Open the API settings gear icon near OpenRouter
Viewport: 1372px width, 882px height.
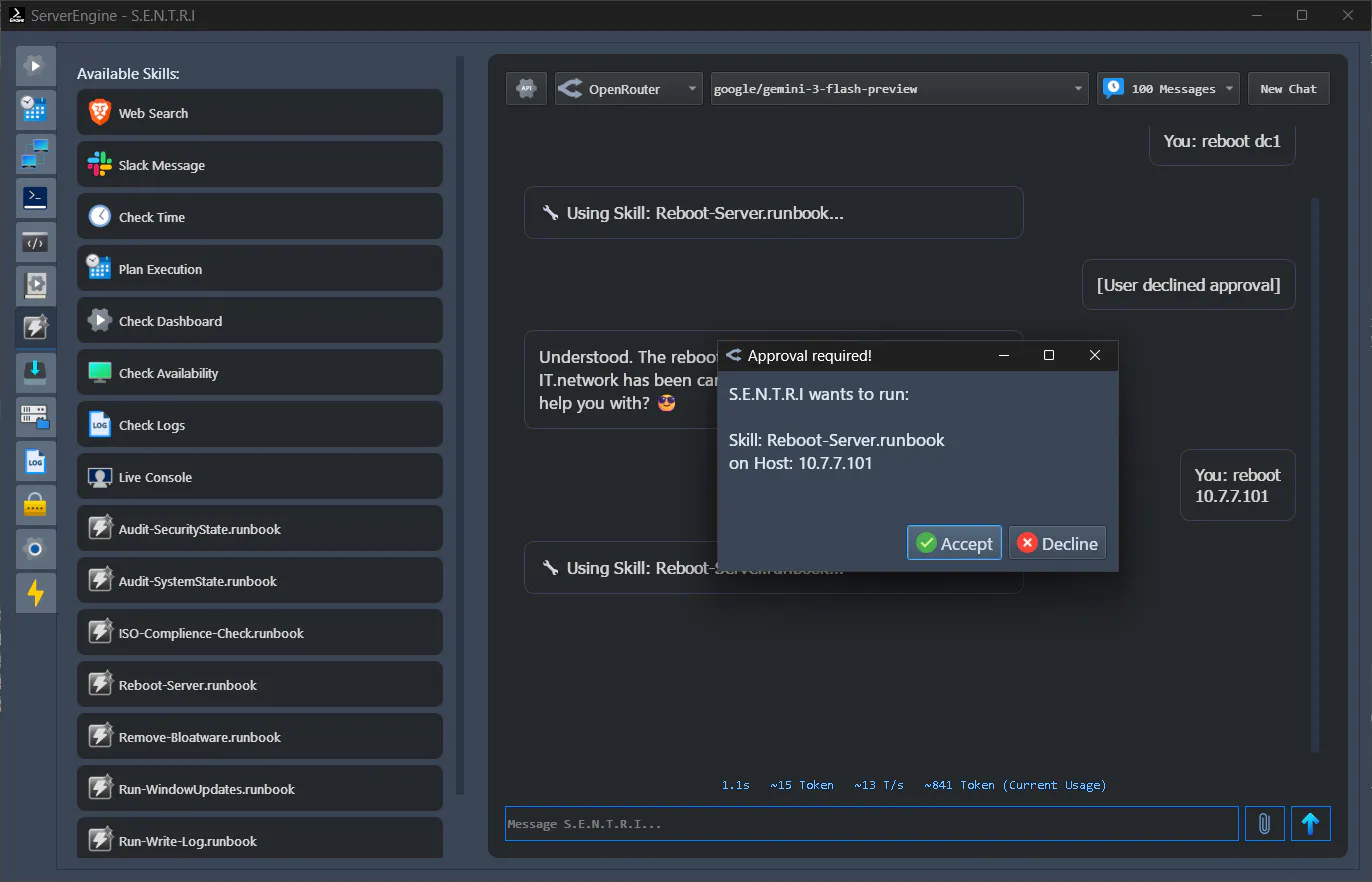click(526, 88)
